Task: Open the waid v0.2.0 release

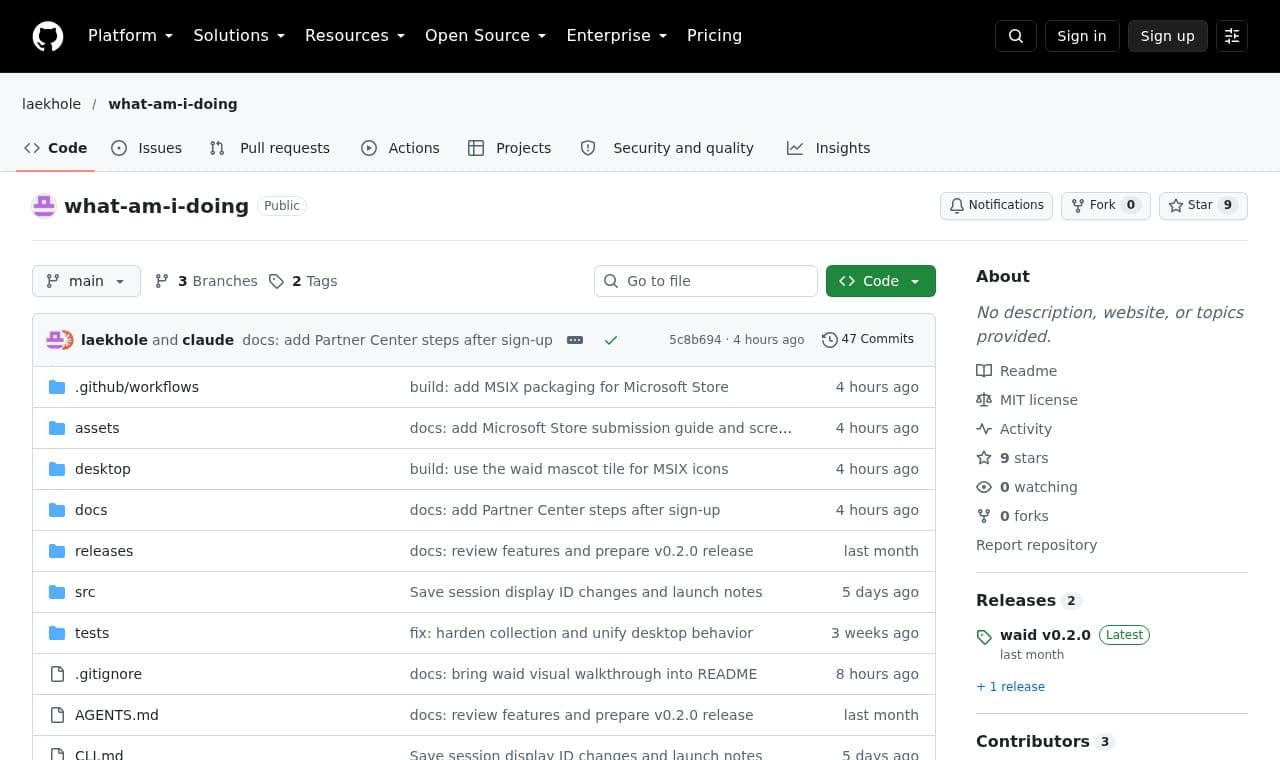Action: 1045,635
